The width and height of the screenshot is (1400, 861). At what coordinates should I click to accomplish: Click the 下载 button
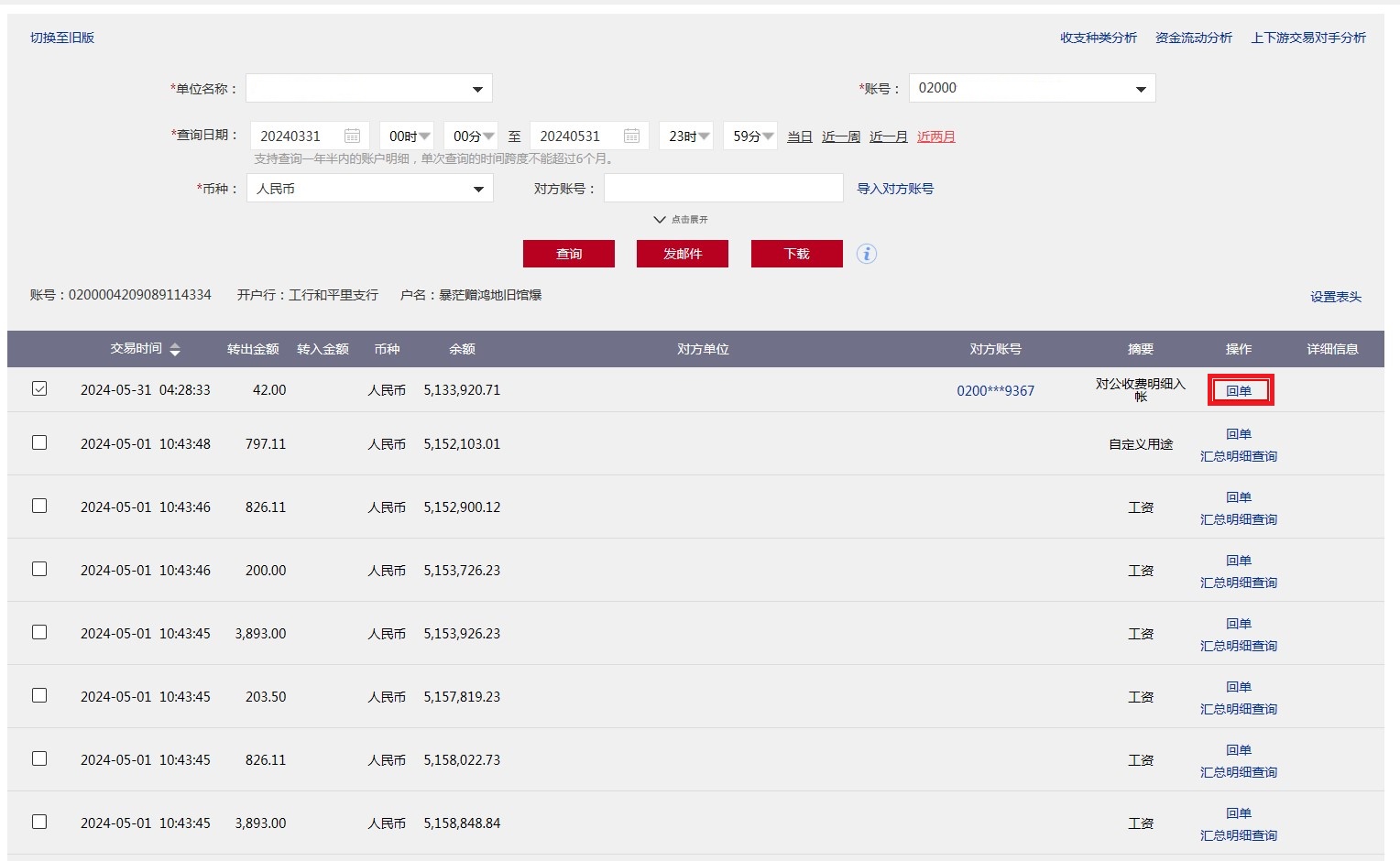(796, 254)
